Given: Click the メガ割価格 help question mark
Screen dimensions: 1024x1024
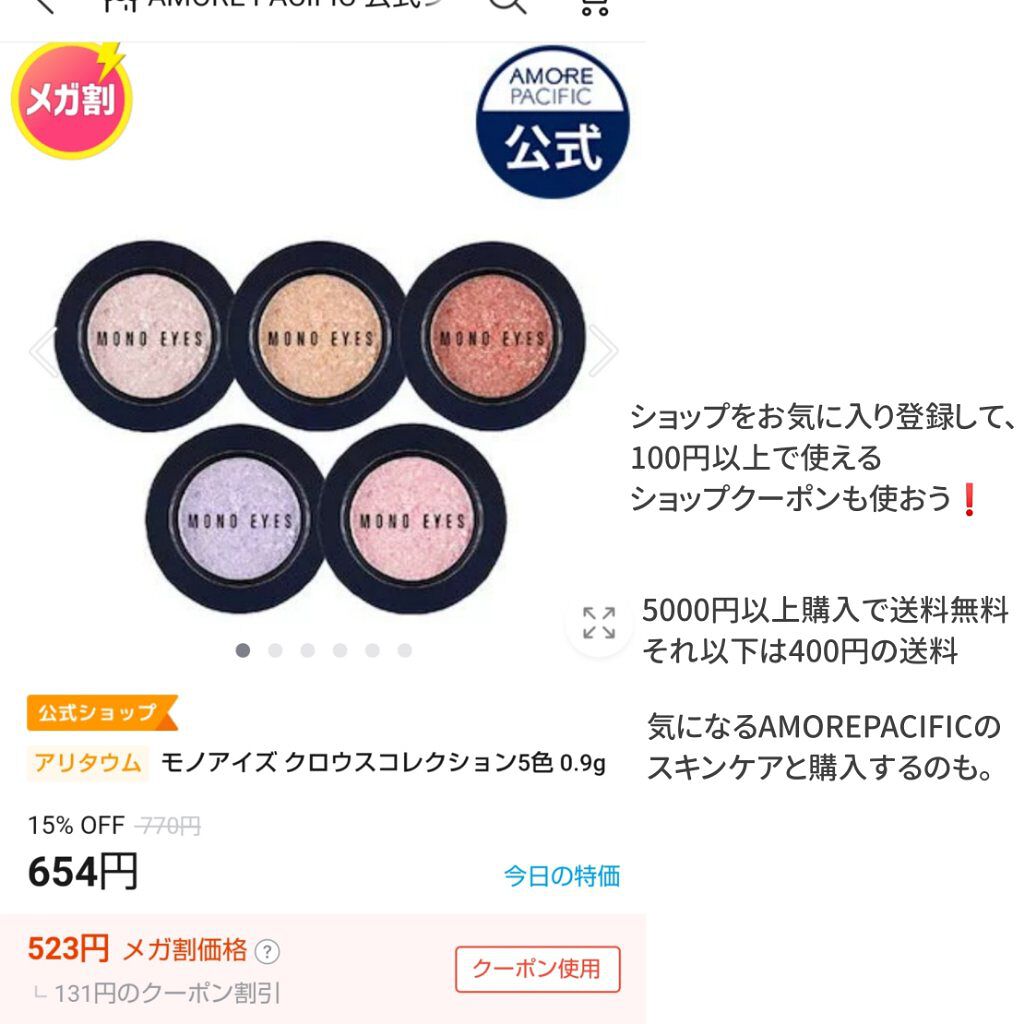Looking at the screenshot, I should tap(267, 952).
